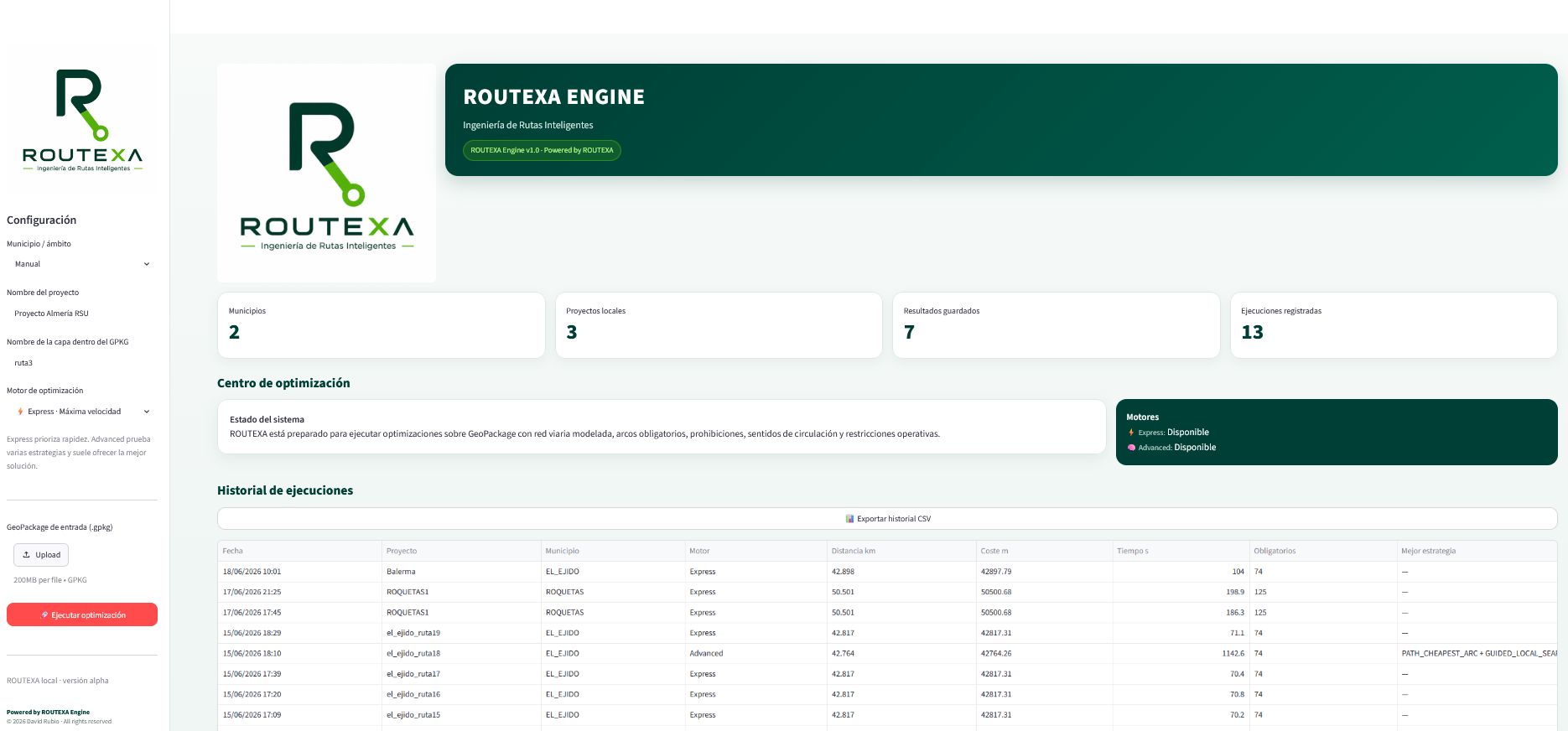1568x731 pixels.
Task: Select the date cell 15/06/2026 18:10
Action: pyautogui.click(x=299, y=653)
